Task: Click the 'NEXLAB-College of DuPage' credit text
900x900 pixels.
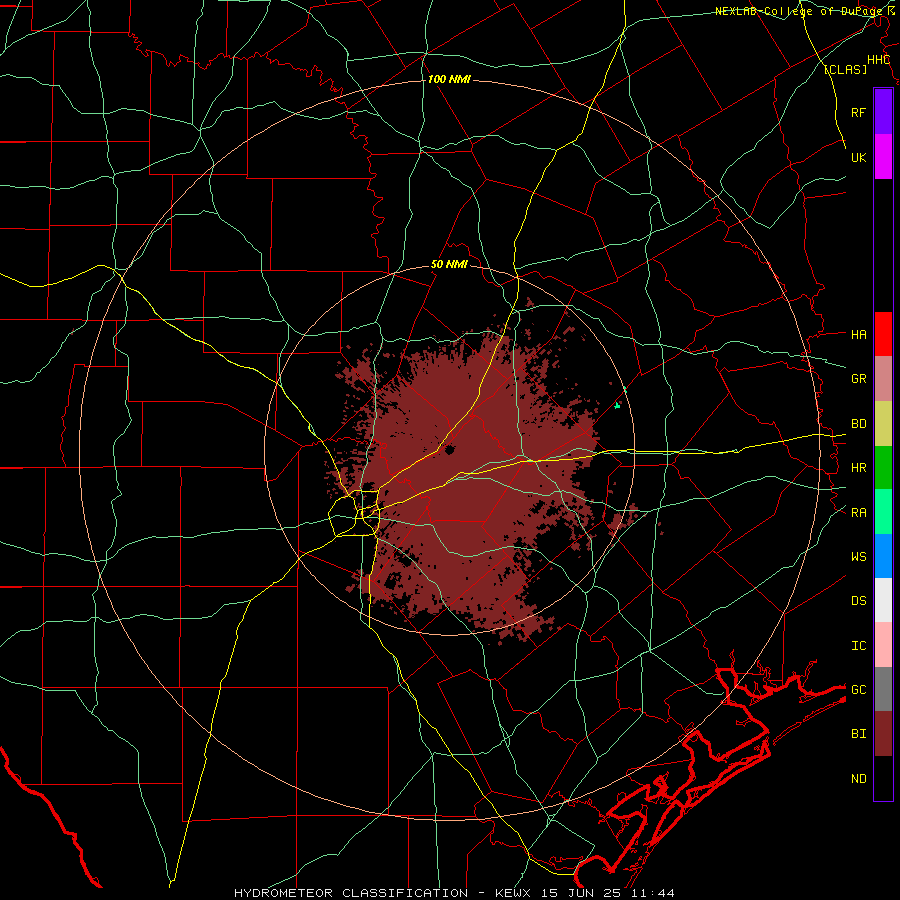Action: 798,11
